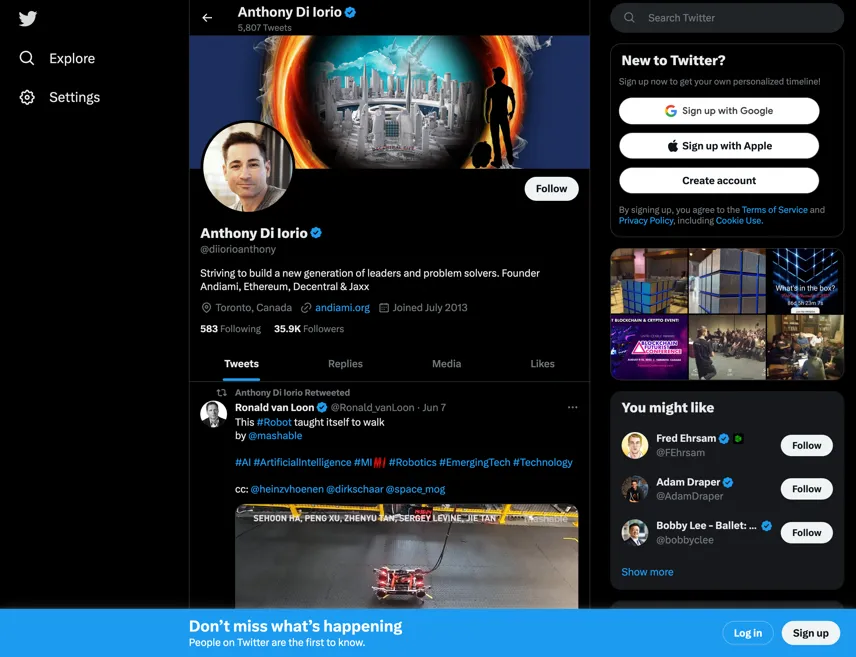Image resolution: width=856 pixels, height=657 pixels.
Task: Click the #Robotics hashtag
Action: click(x=413, y=463)
